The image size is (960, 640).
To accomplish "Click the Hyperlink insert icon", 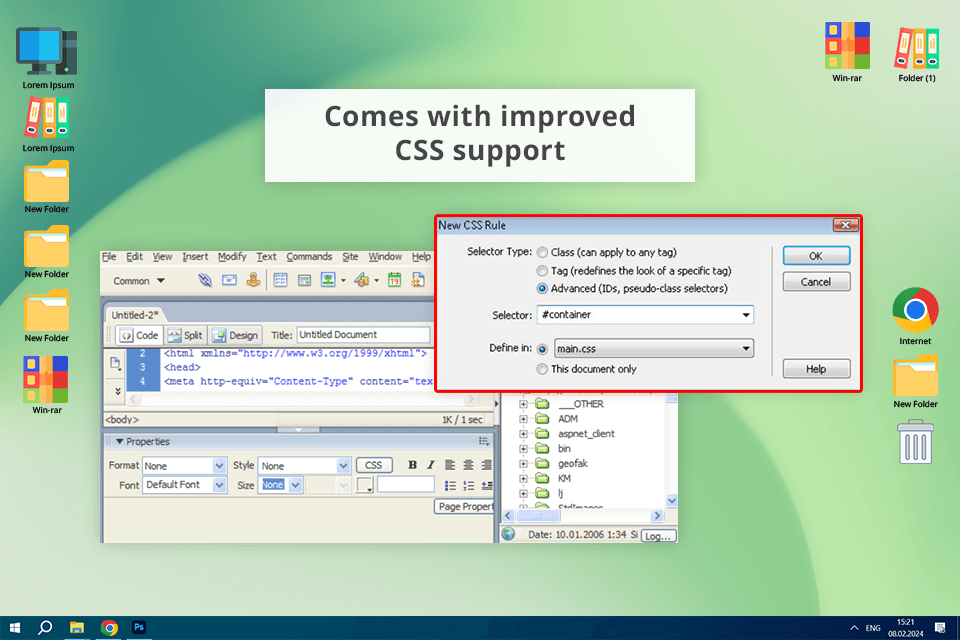I will (x=205, y=280).
